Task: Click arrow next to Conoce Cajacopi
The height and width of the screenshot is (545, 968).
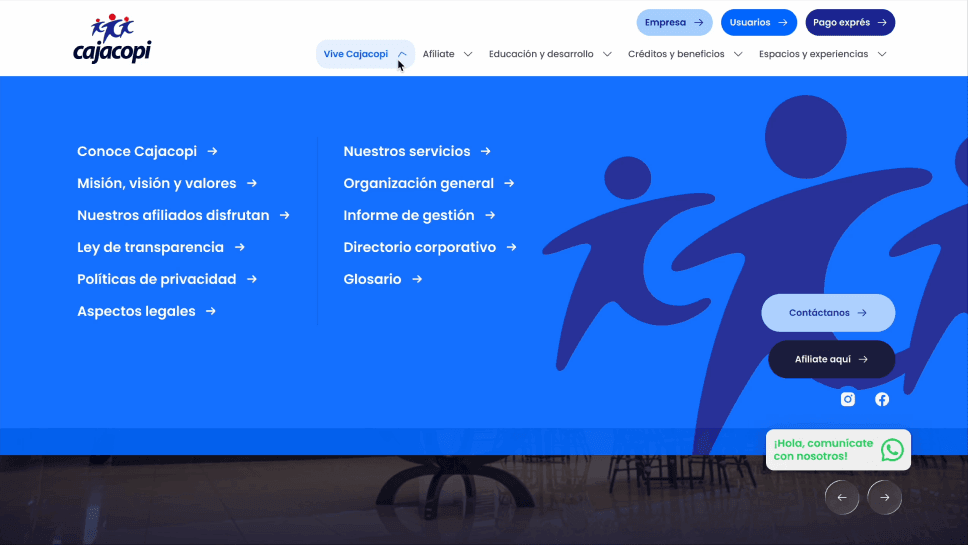Action: point(212,151)
